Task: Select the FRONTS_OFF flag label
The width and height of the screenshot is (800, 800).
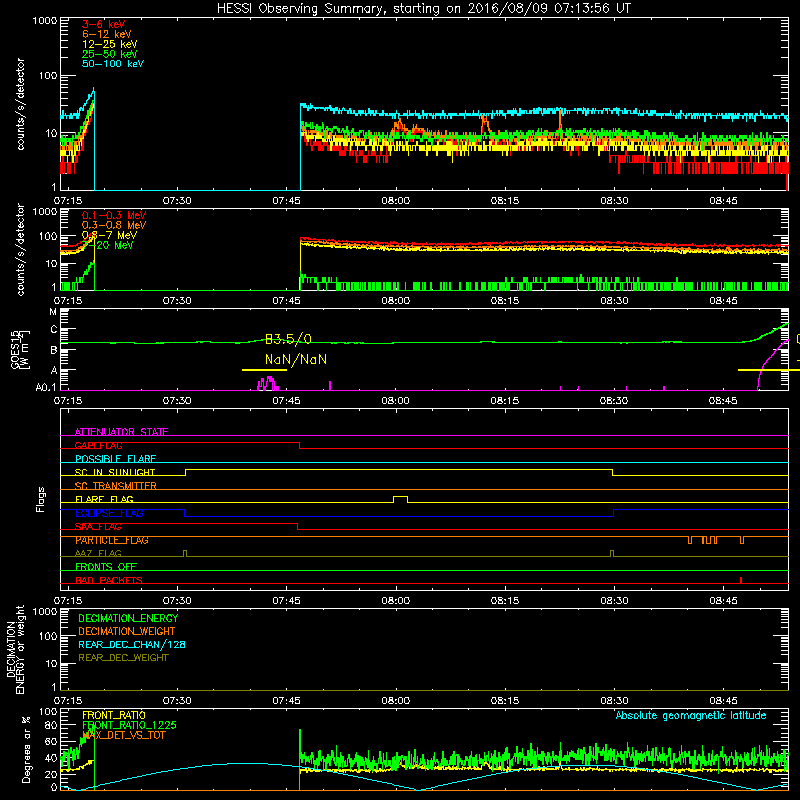Action: 106,567
